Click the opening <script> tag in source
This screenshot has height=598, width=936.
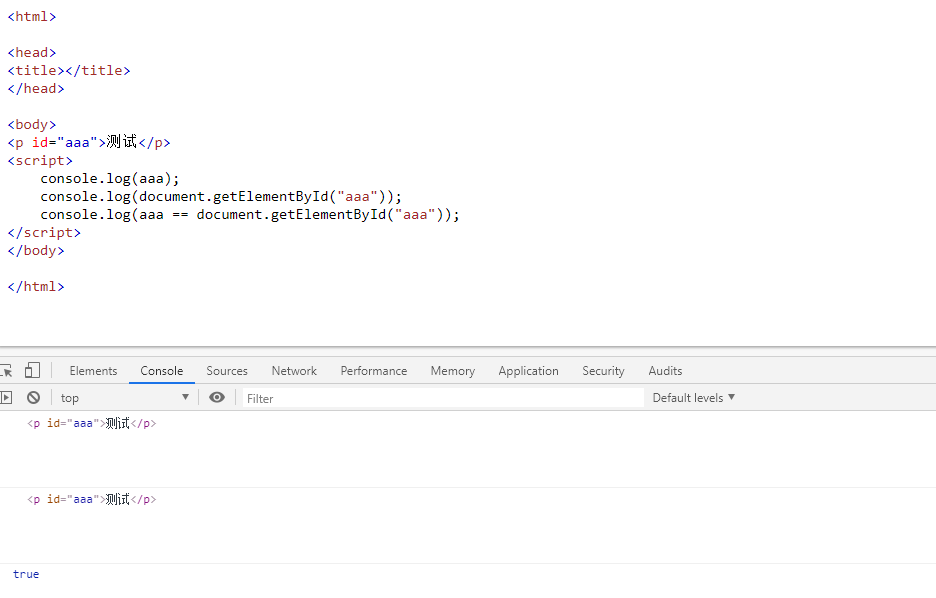[x=40, y=161]
